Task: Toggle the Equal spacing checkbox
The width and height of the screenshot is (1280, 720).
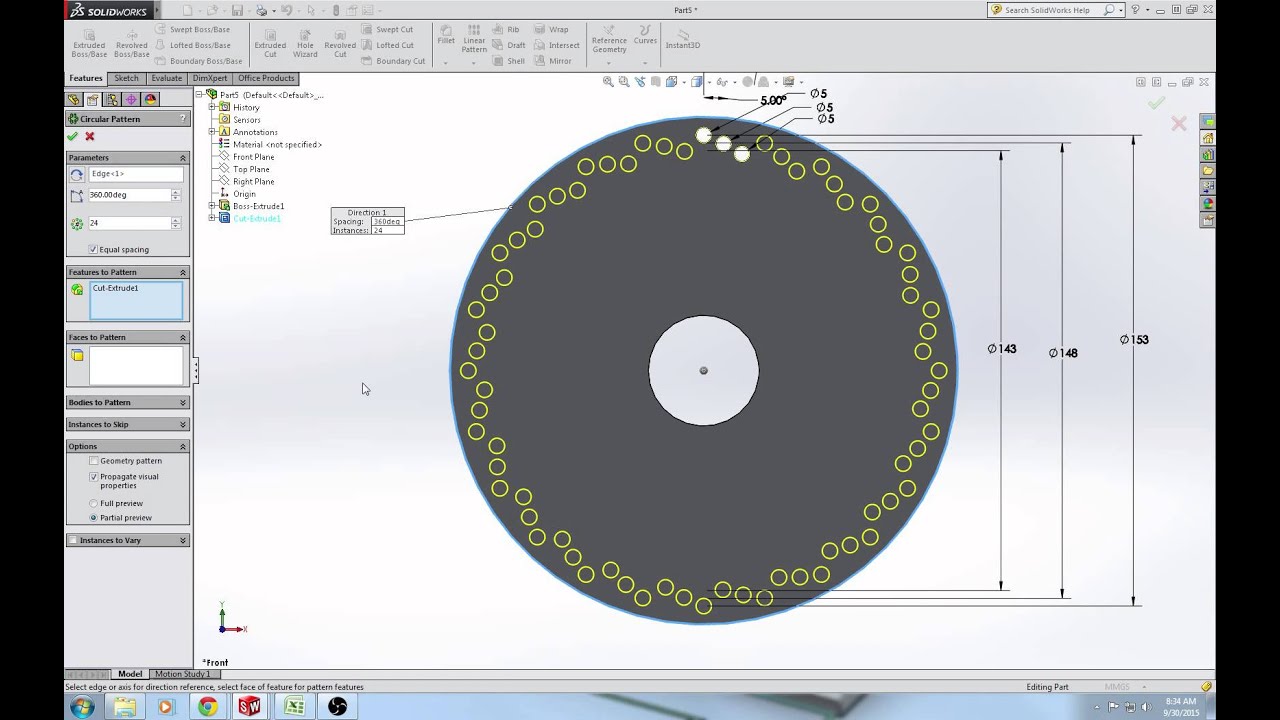Action: 93,249
